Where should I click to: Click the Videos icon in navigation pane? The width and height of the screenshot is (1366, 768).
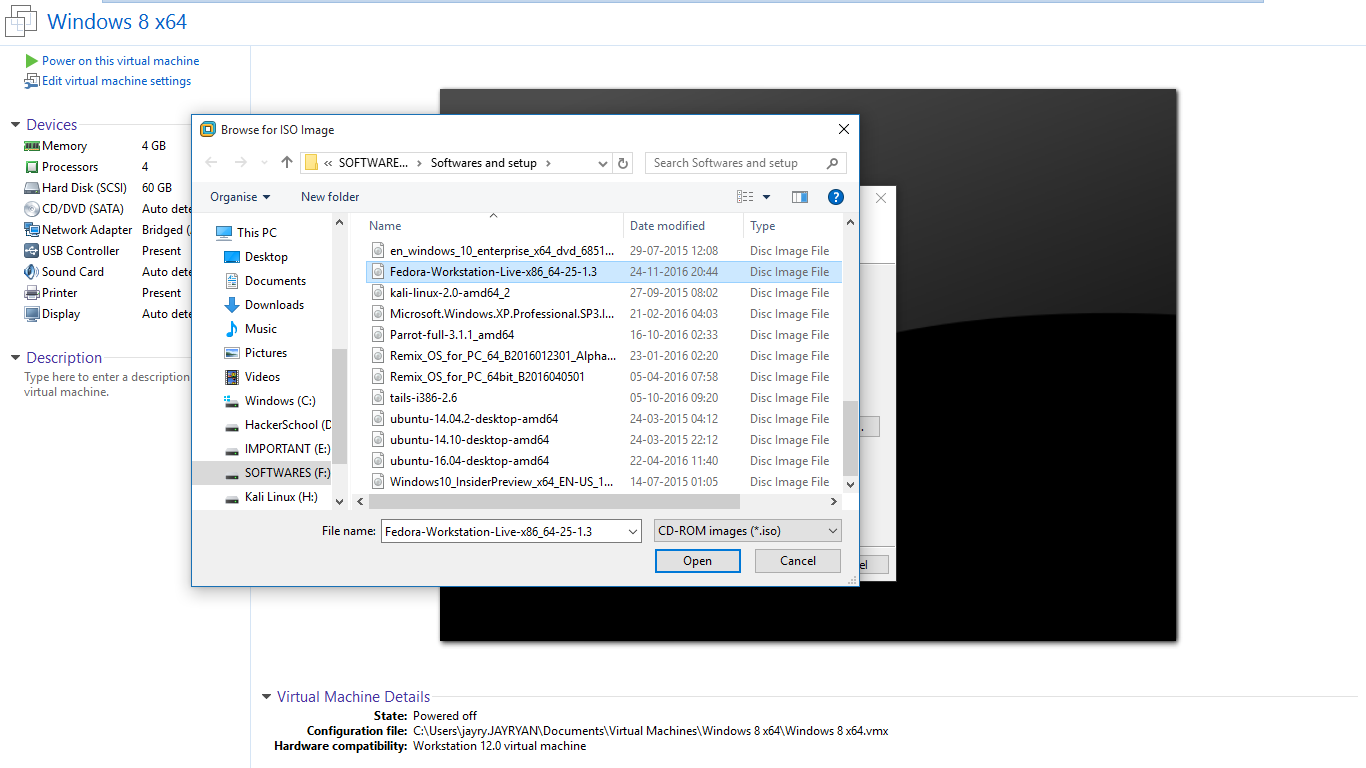pos(232,377)
